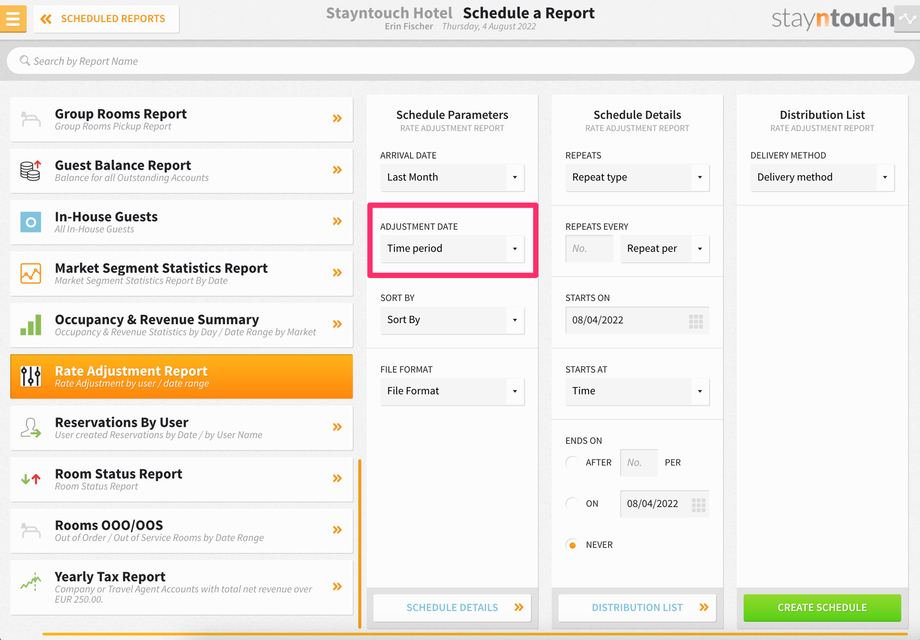This screenshot has width=920, height=640.
Task: Click the highlighted Rate Adjustment Report title
Action: point(131,371)
